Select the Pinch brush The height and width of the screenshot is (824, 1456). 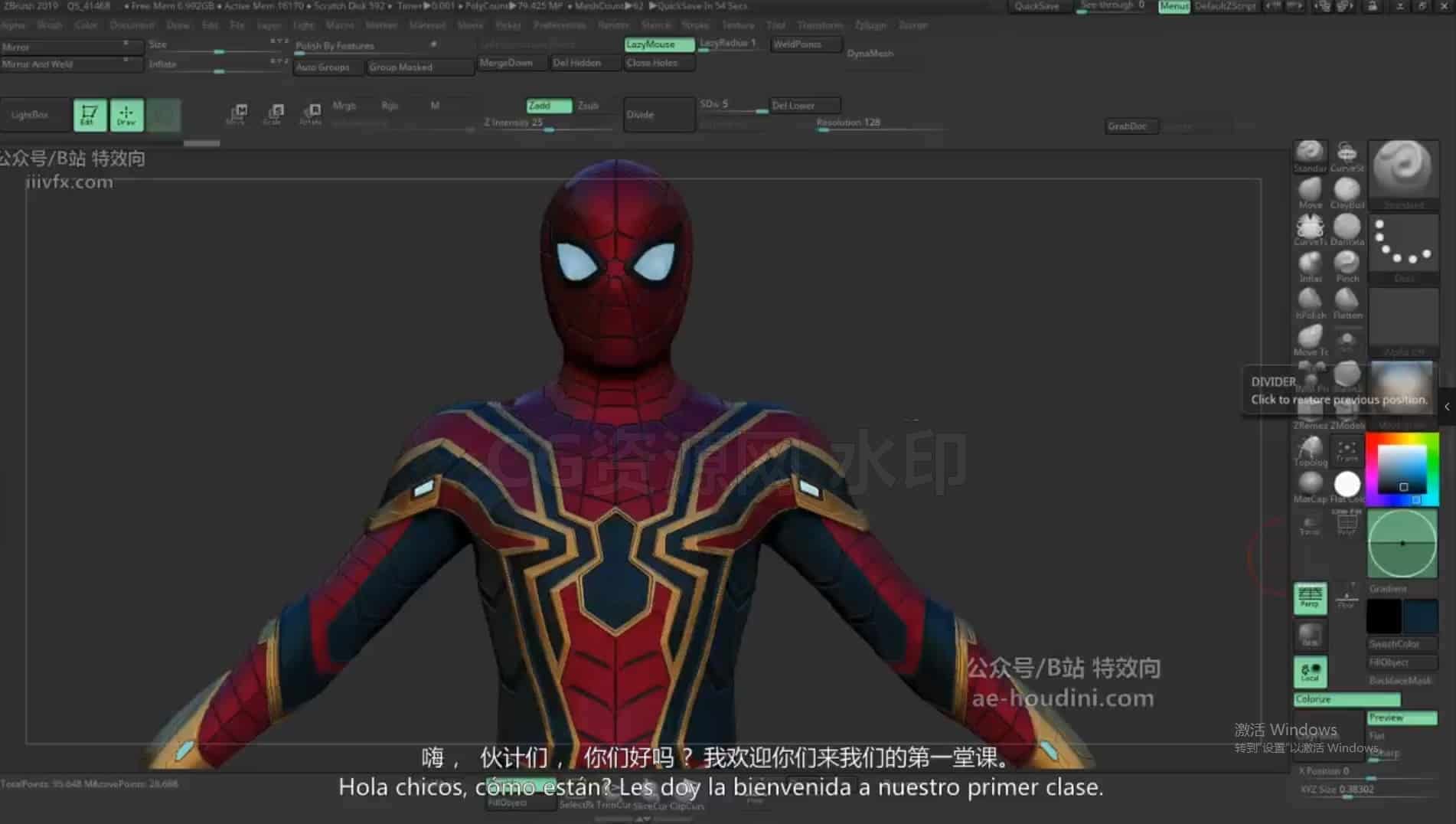click(1347, 266)
